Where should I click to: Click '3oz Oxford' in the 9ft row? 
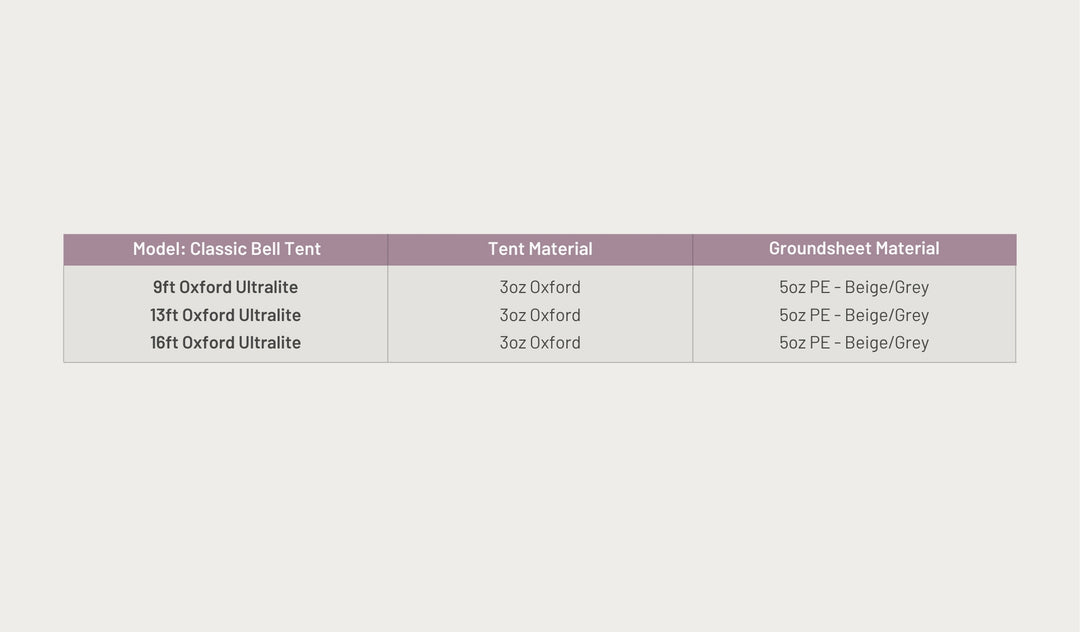[x=540, y=287]
